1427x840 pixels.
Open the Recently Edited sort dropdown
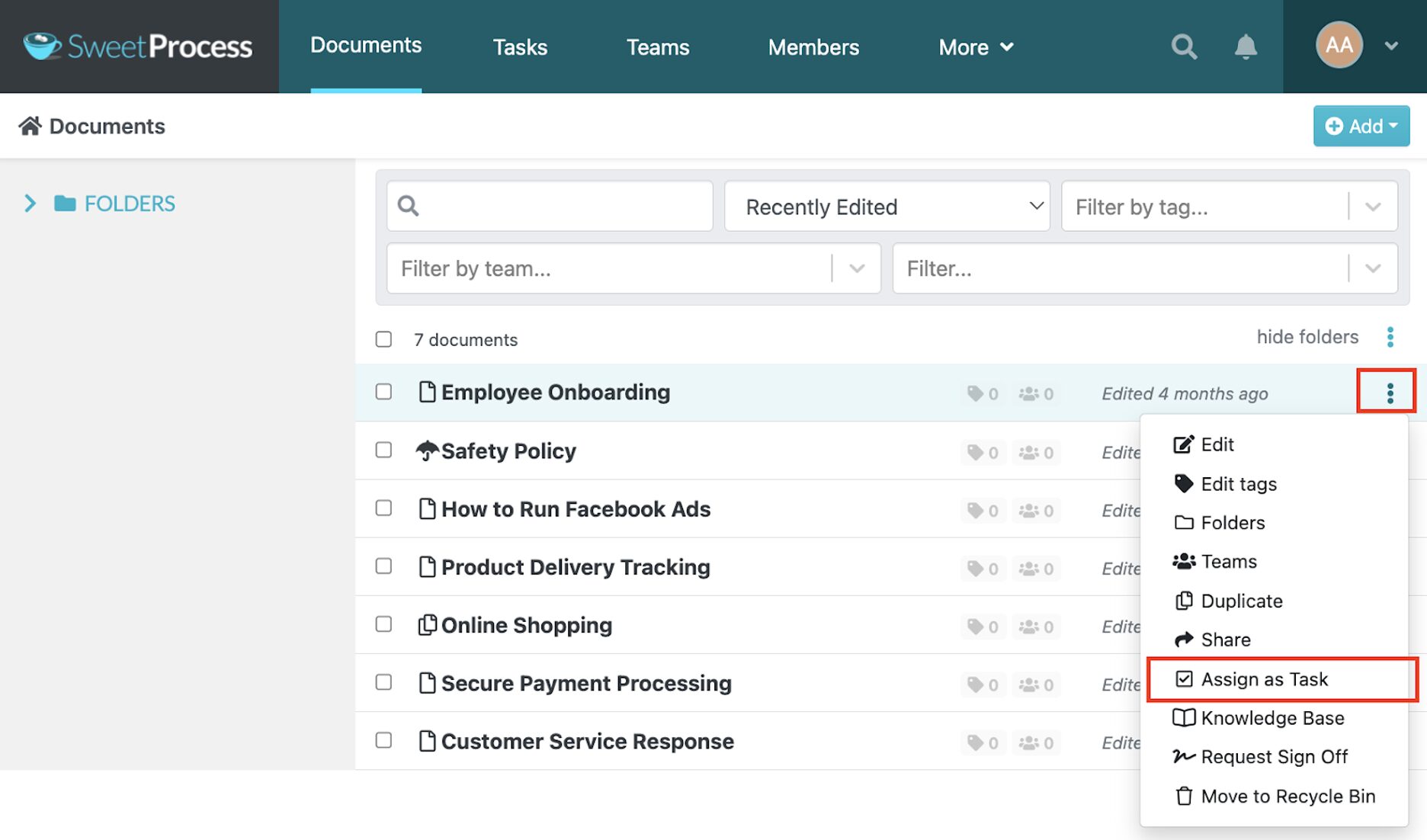coord(887,206)
